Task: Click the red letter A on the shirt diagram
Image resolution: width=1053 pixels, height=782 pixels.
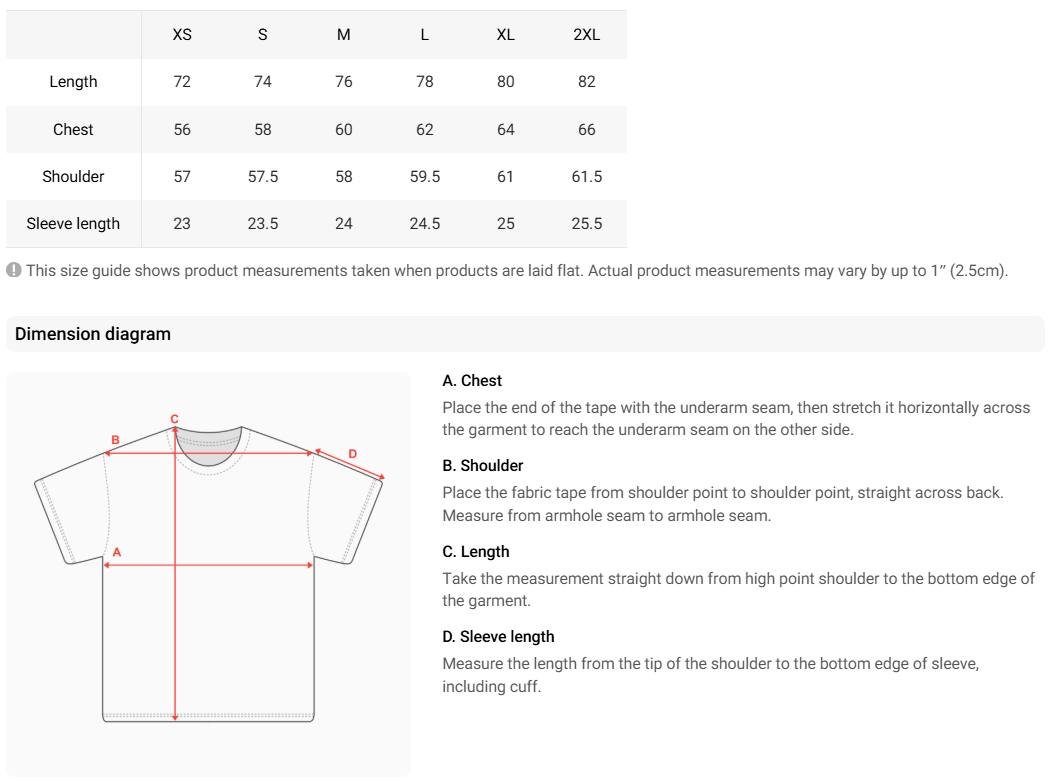Action: 116,551
